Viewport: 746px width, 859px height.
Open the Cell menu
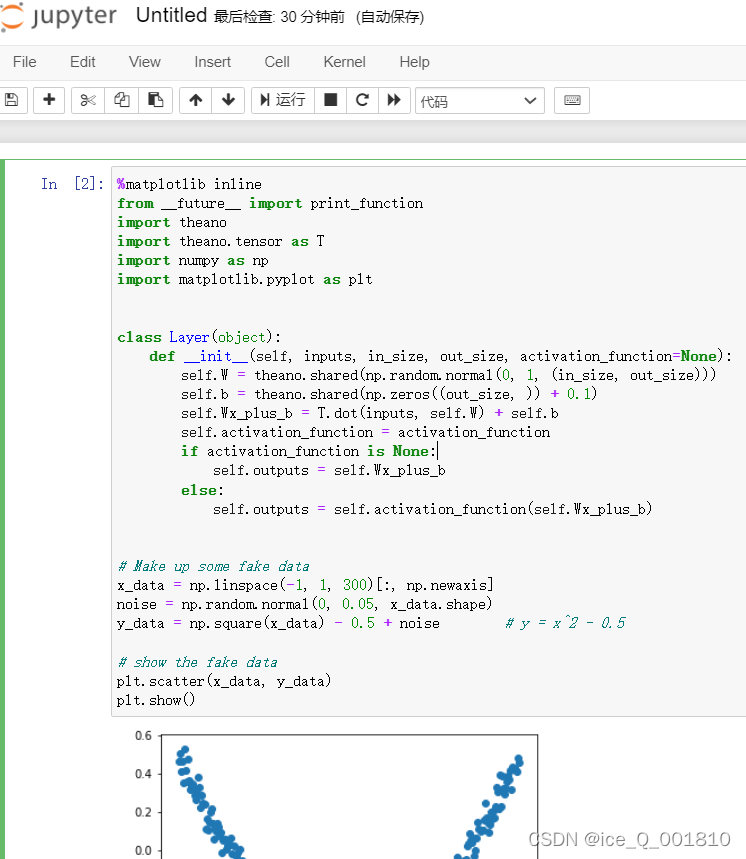point(277,62)
